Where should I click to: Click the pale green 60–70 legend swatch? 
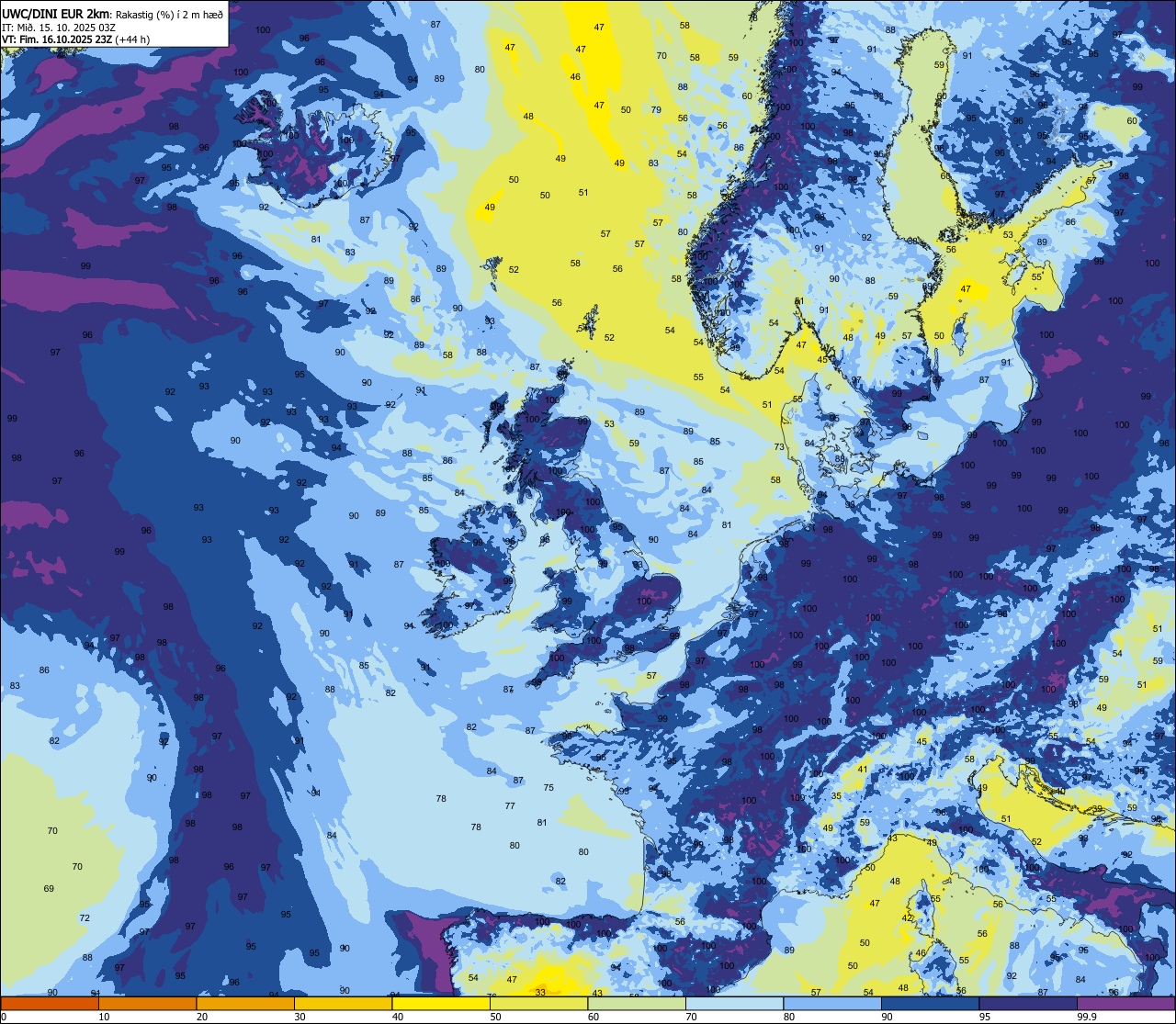pyautogui.click(x=637, y=1003)
